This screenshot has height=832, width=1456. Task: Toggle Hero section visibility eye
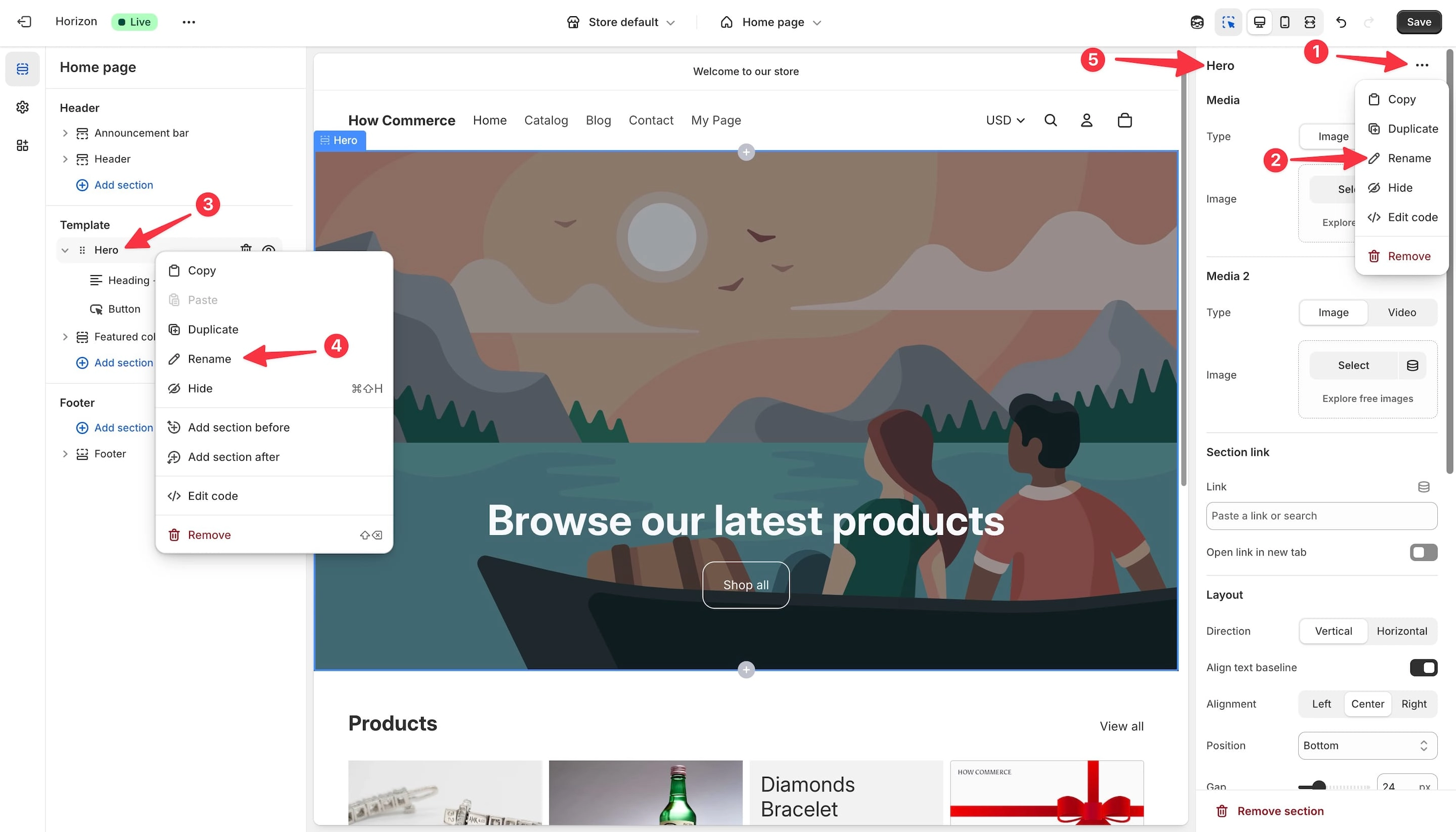(268, 248)
